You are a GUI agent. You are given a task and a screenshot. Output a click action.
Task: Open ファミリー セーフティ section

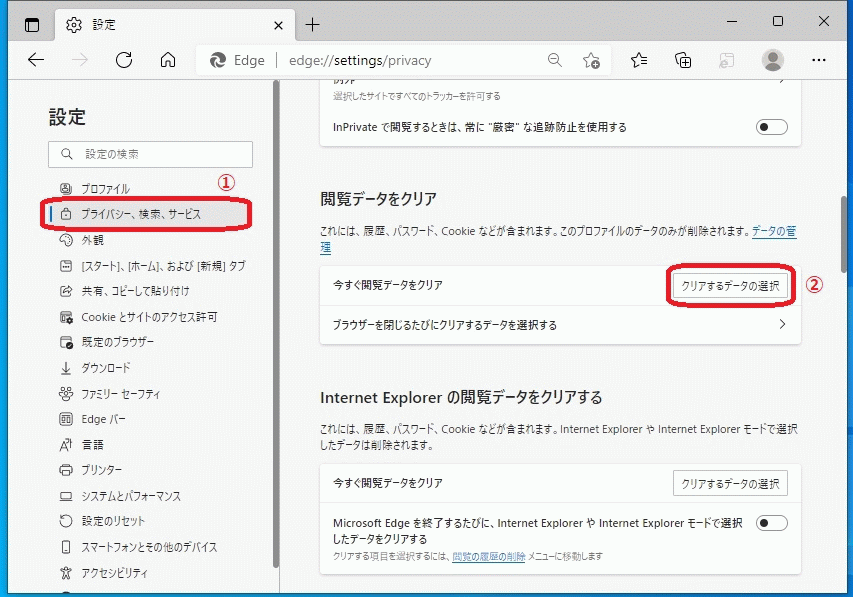121,394
